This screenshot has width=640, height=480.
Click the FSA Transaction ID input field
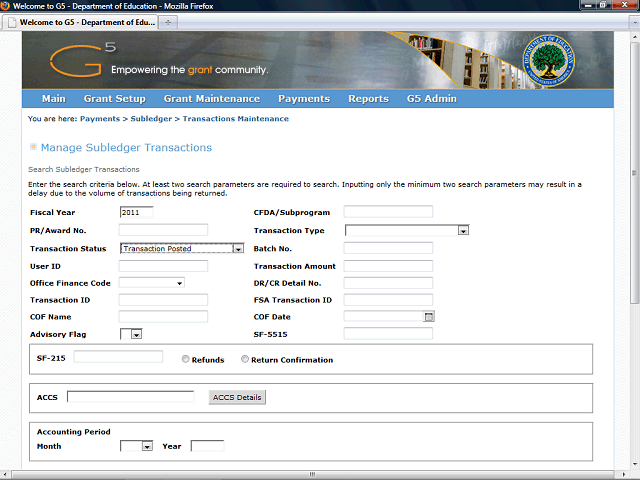point(388,300)
